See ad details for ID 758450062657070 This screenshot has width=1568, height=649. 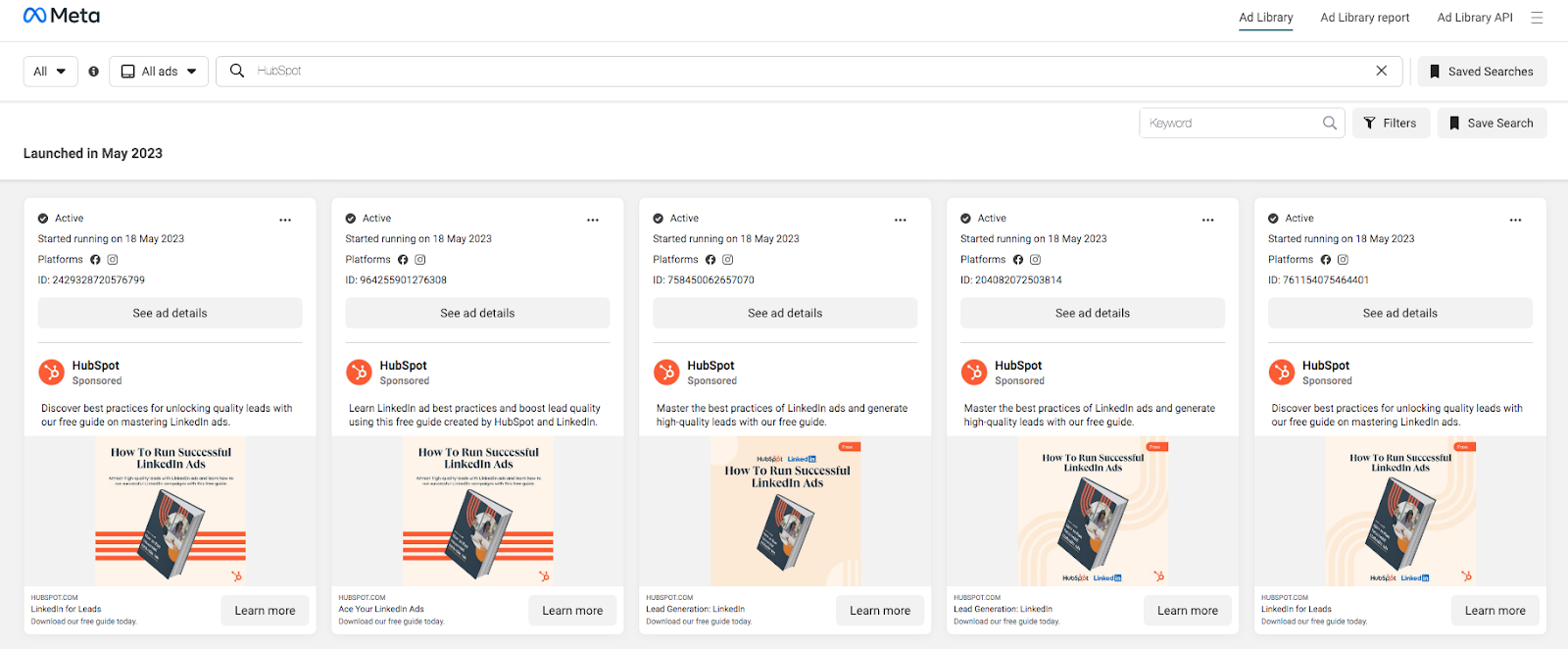click(x=786, y=313)
